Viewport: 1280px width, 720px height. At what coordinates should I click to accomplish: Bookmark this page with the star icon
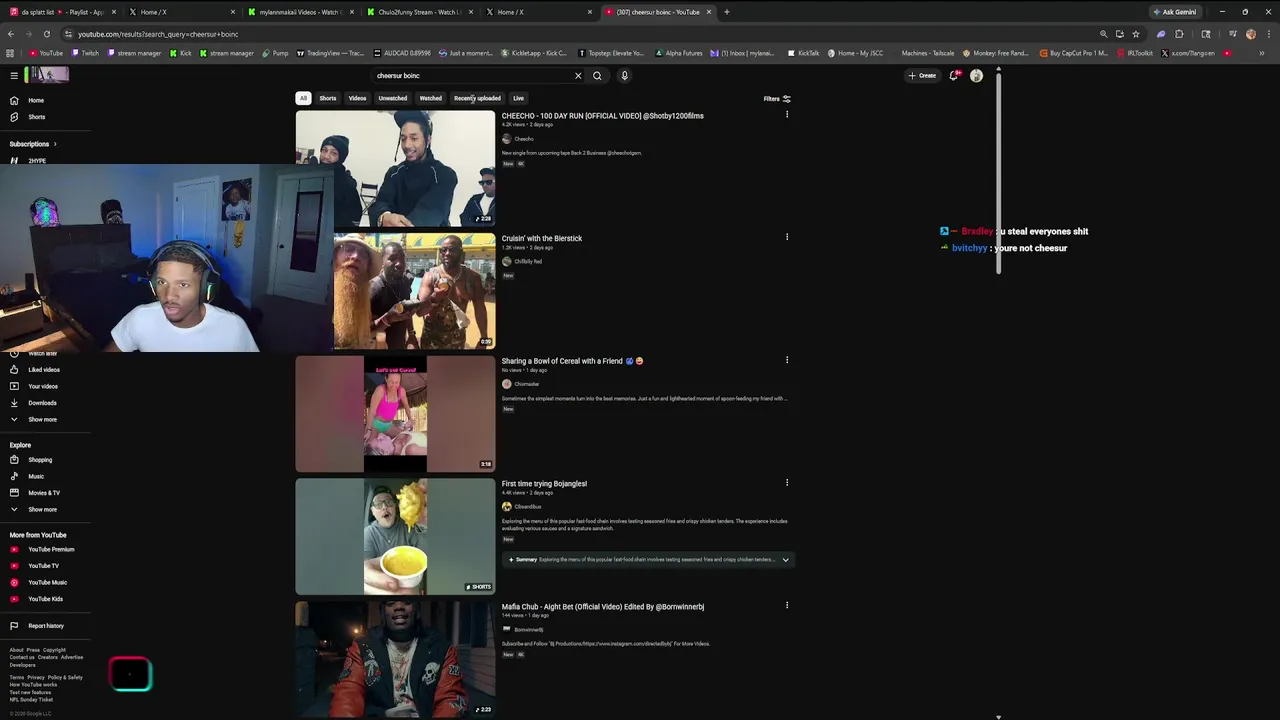1136,34
